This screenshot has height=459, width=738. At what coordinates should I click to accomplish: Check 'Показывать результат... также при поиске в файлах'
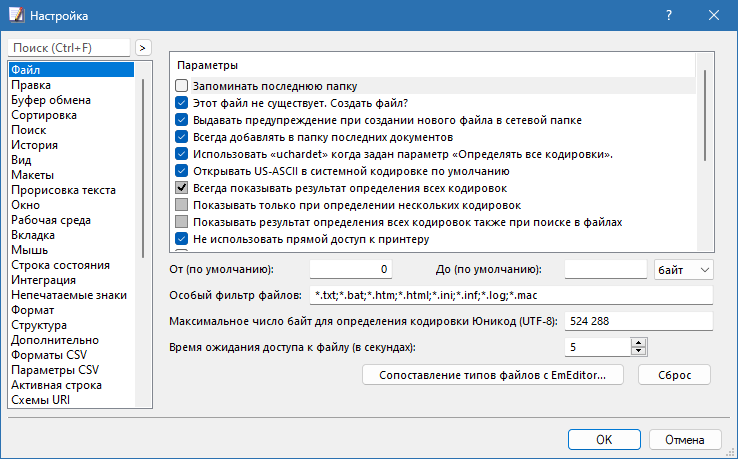tap(182, 221)
